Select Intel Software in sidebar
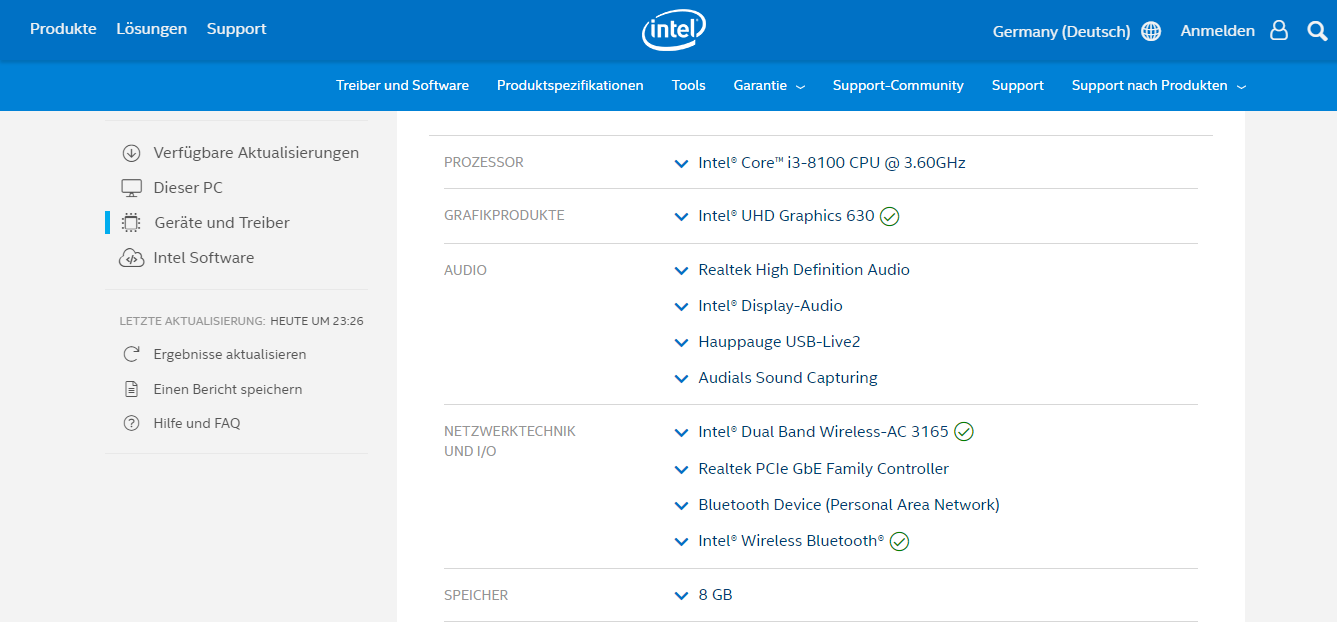Screen dimensions: 1337x622 tap(204, 258)
